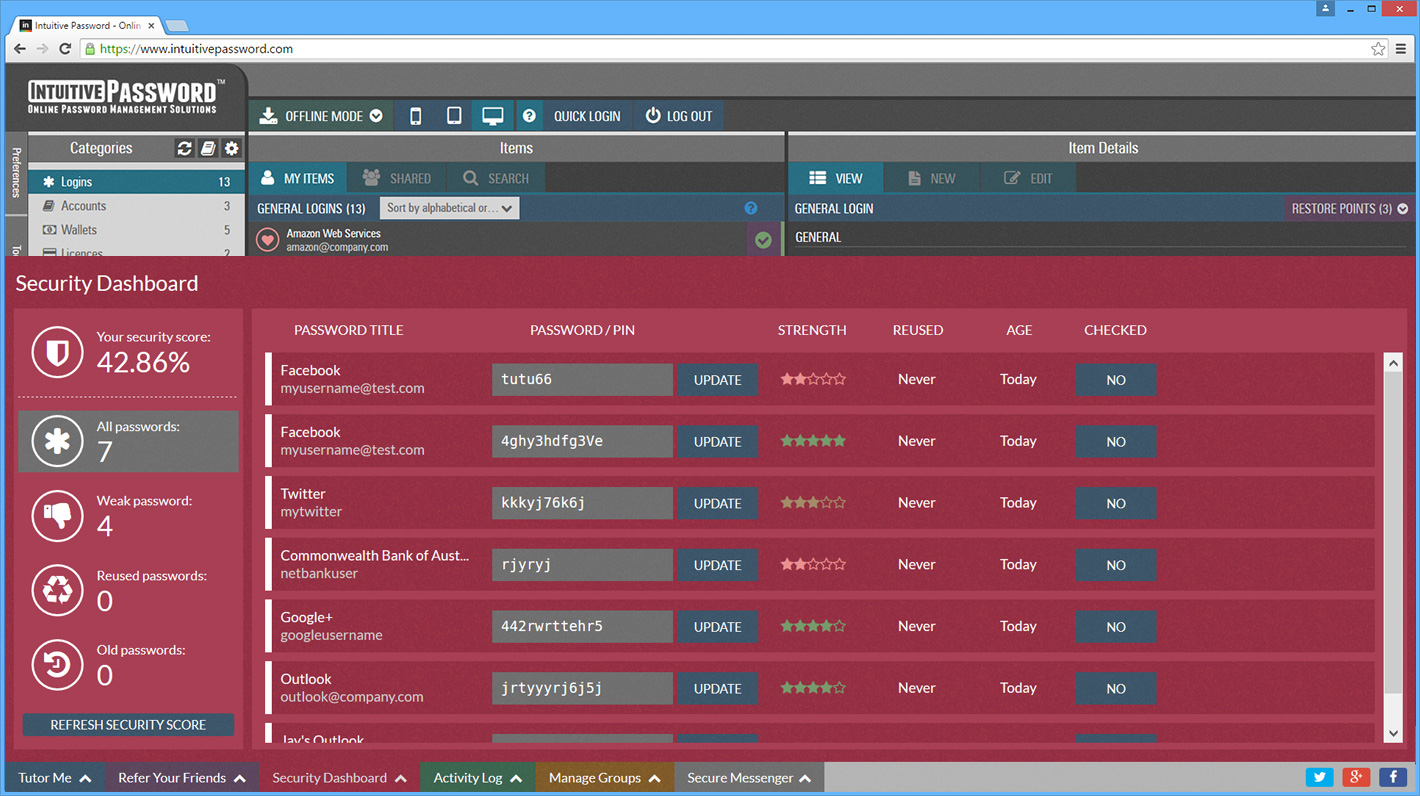Open the New tab in Item Details
The height and width of the screenshot is (796, 1420).
coord(932,178)
